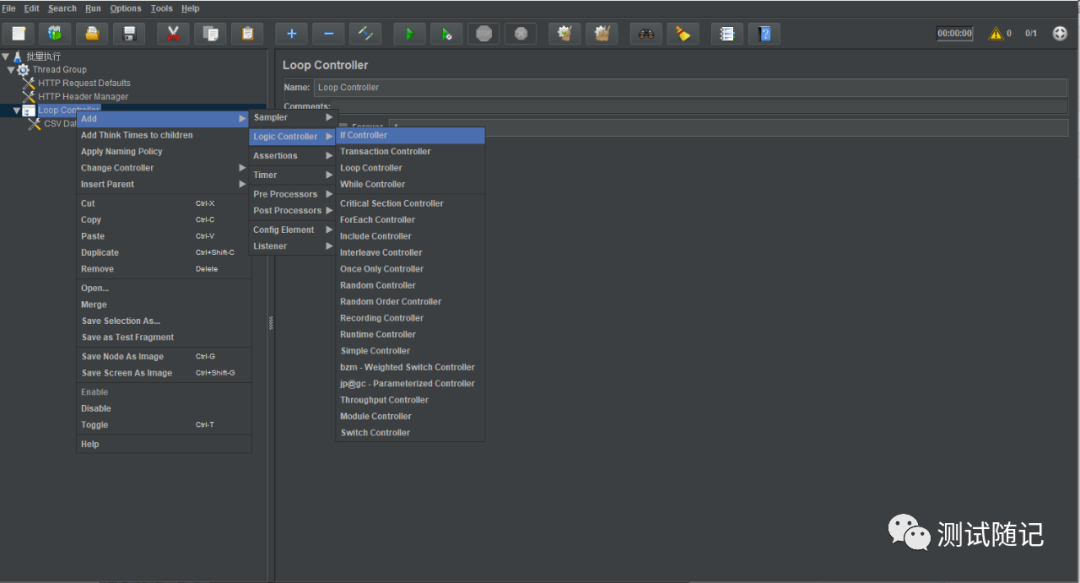Image resolution: width=1080 pixels, height=583 pixels.
Task: Click the binoculars Search icon
Action: tap(646, 33)
